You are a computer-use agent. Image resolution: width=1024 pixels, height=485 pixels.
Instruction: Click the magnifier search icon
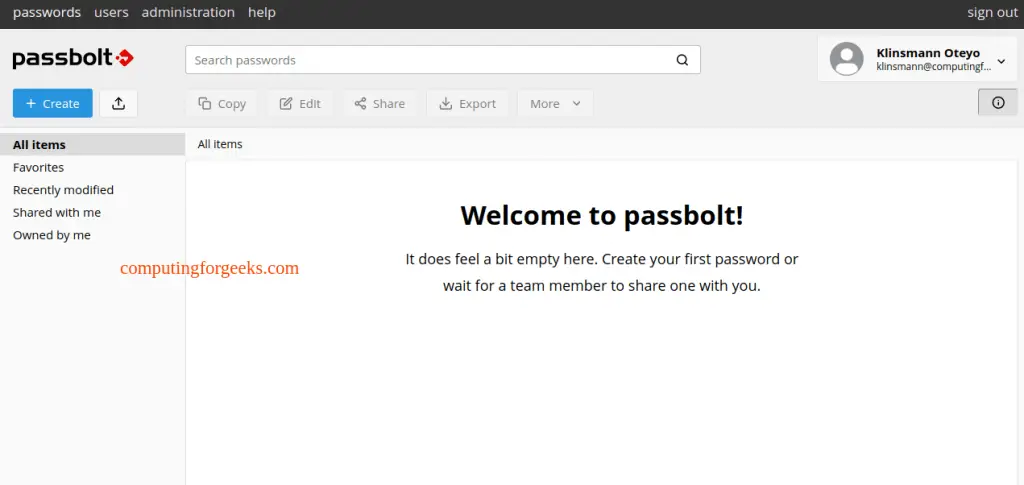click(682, 60)
